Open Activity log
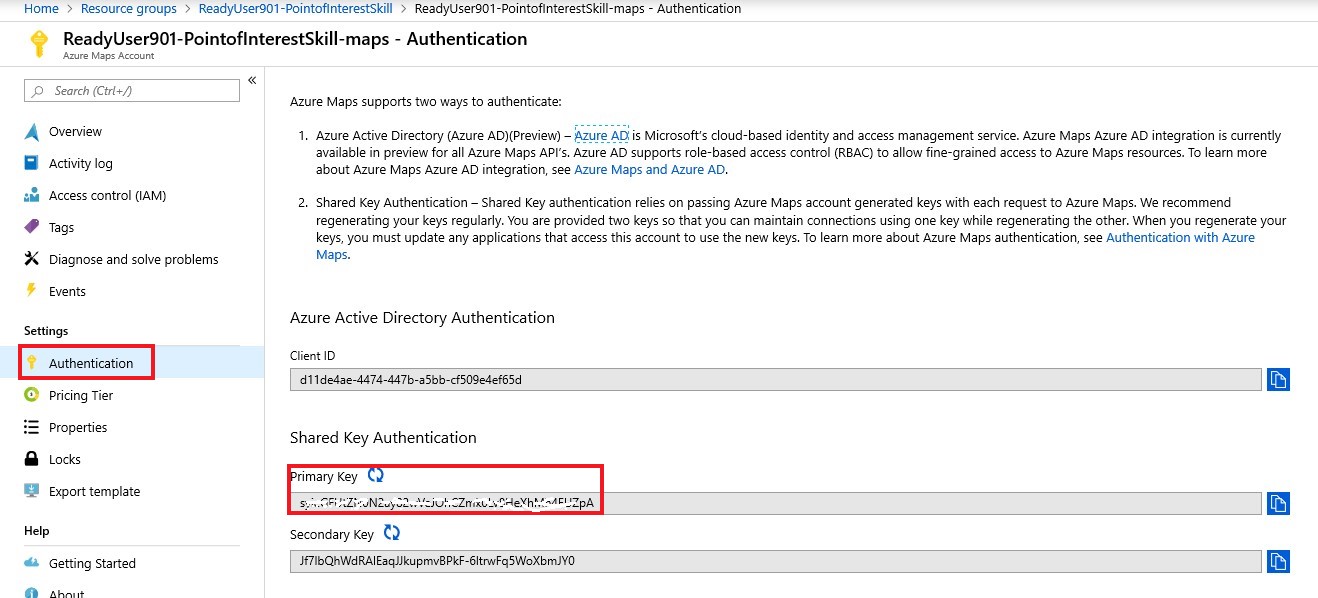Image resolution: width=1318 pixels, height=598 pixels. click(x=81, y=163)
